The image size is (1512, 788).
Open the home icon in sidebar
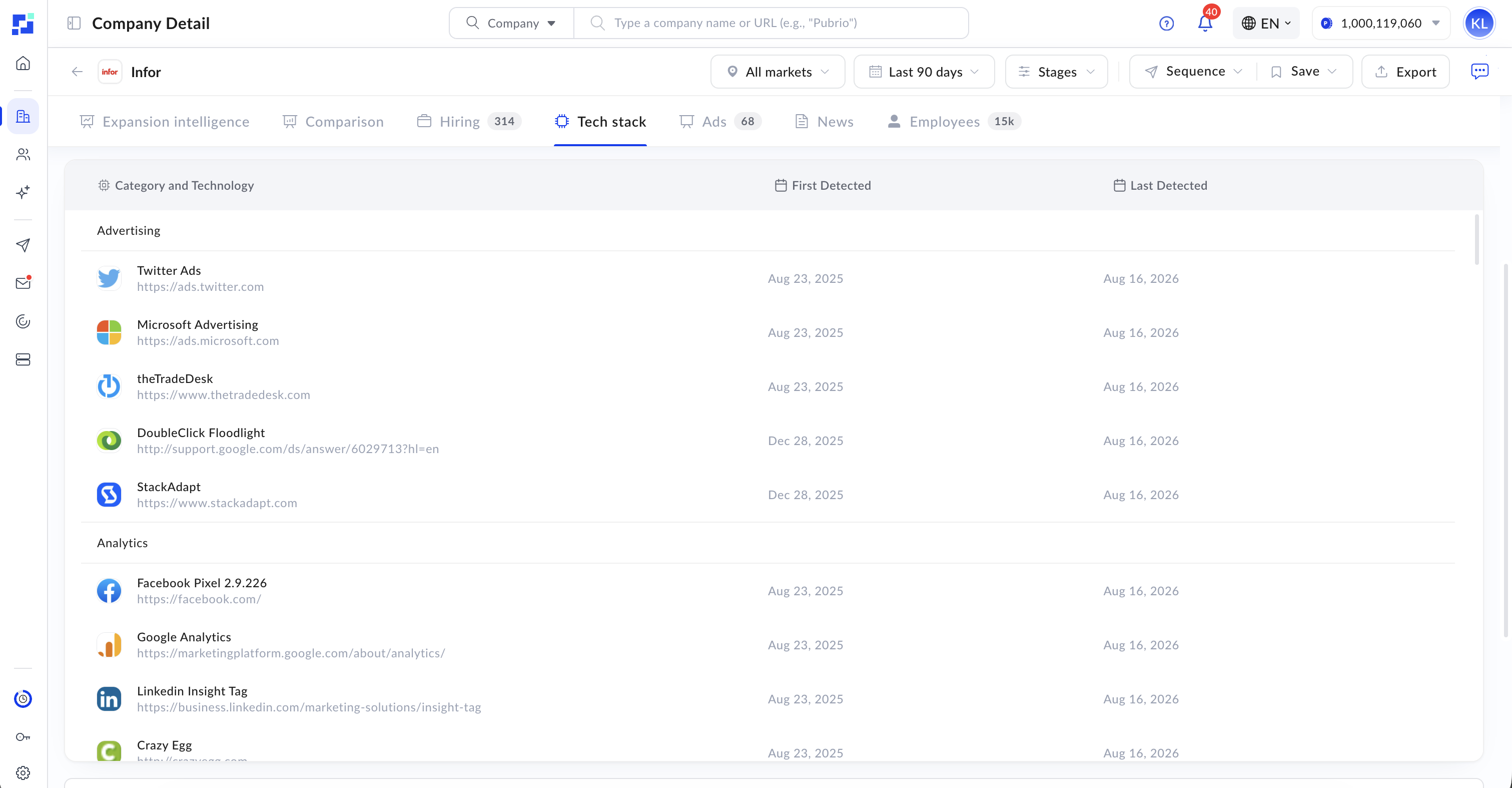(x=23, y=64)
